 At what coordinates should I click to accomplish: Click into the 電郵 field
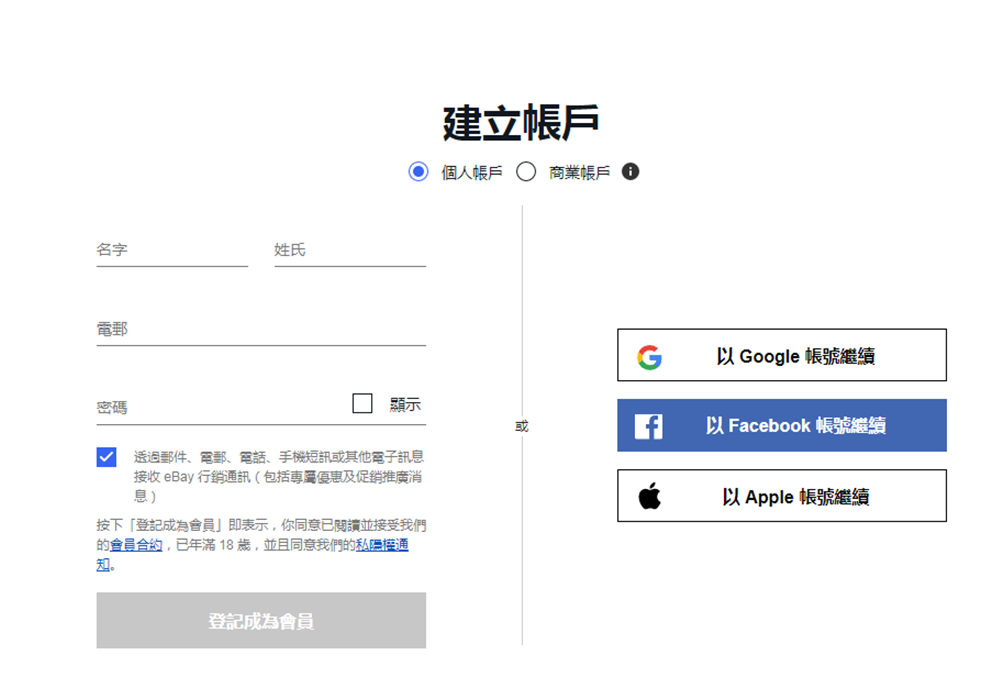pos(260,329)
